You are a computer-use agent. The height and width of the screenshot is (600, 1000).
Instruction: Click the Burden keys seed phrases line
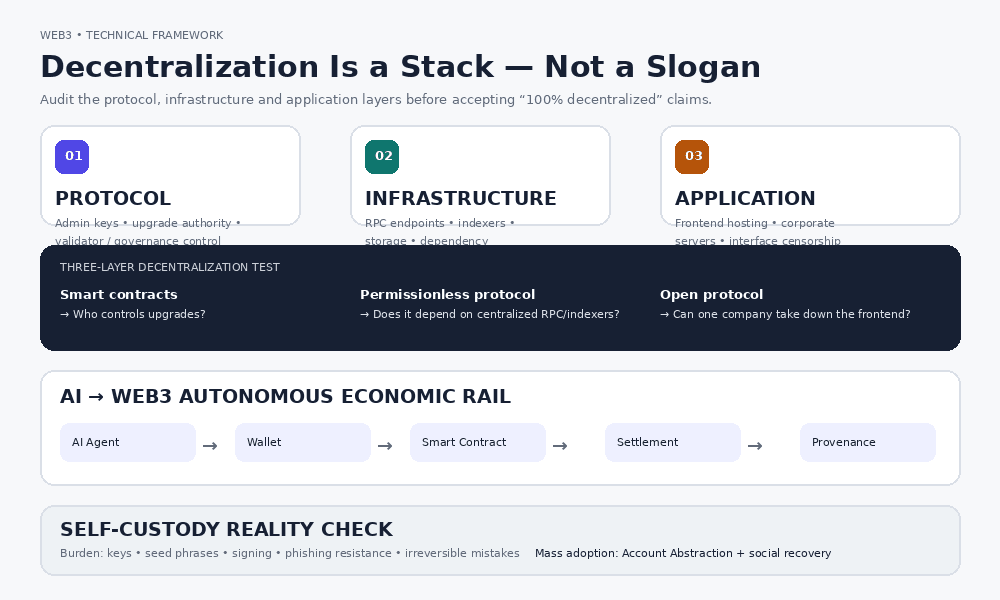(x=290, y=553)
